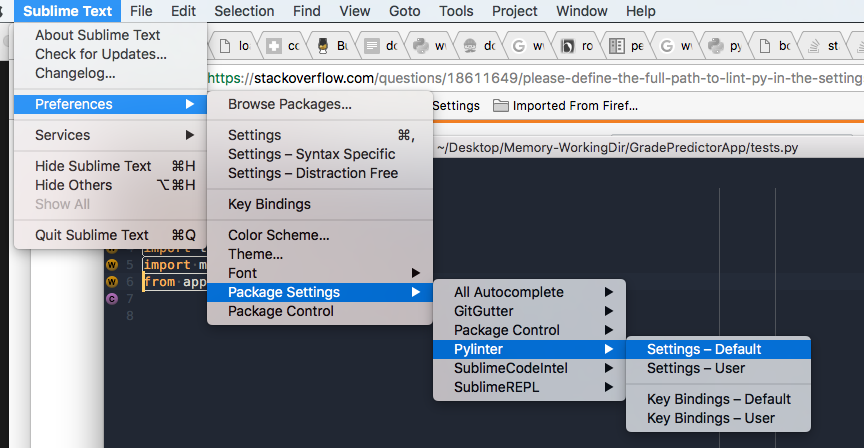The image size is (864, 448).
Task: Open the Selection menu
Action: (244, 11)
